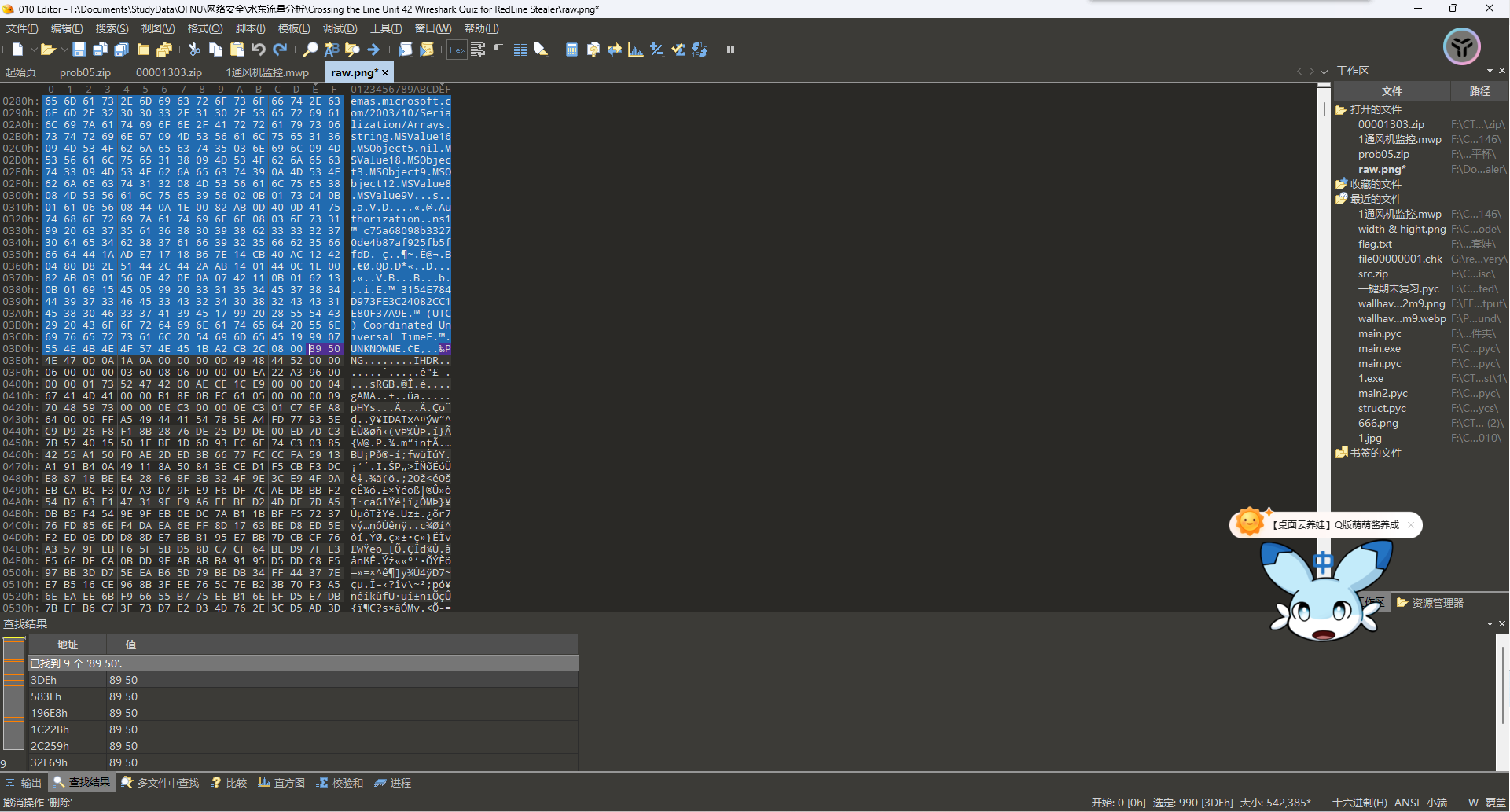Open flag.txt from recent files

(x=1376, y=244)
